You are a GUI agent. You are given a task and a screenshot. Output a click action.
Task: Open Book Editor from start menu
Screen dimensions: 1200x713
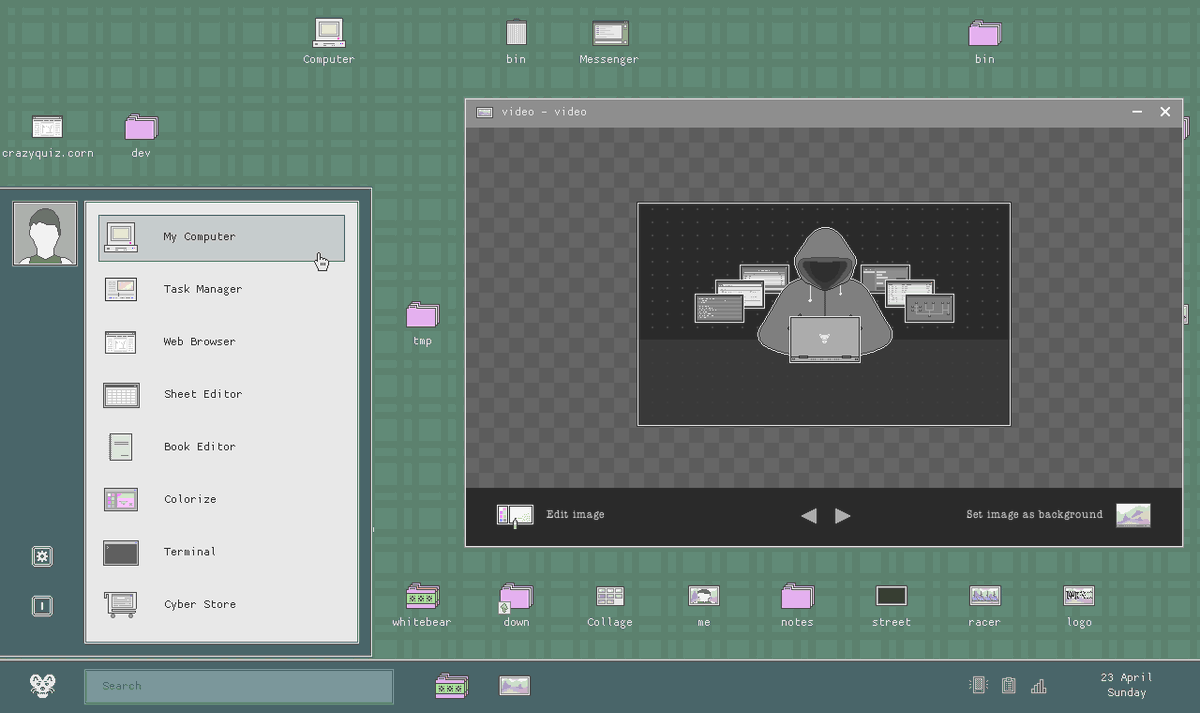221,447
